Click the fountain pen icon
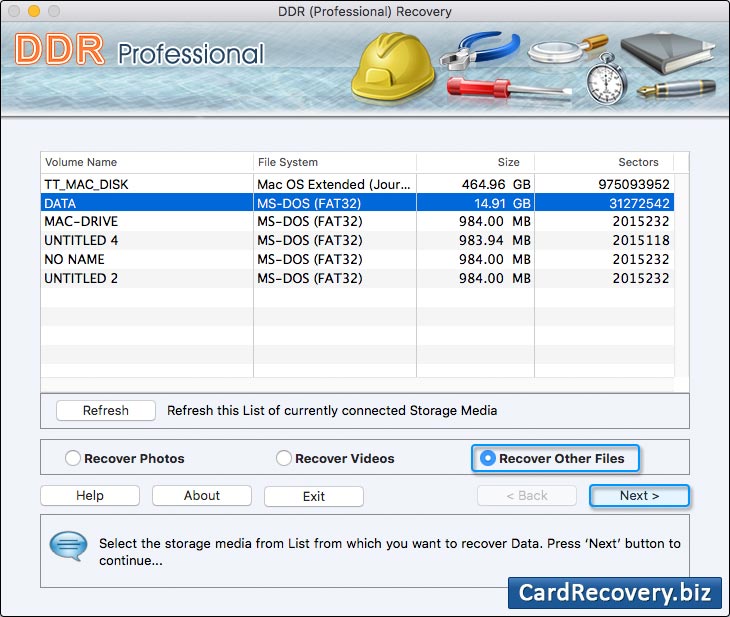The width and height of the screenshot is (730, 617). [x=676, y=88]
